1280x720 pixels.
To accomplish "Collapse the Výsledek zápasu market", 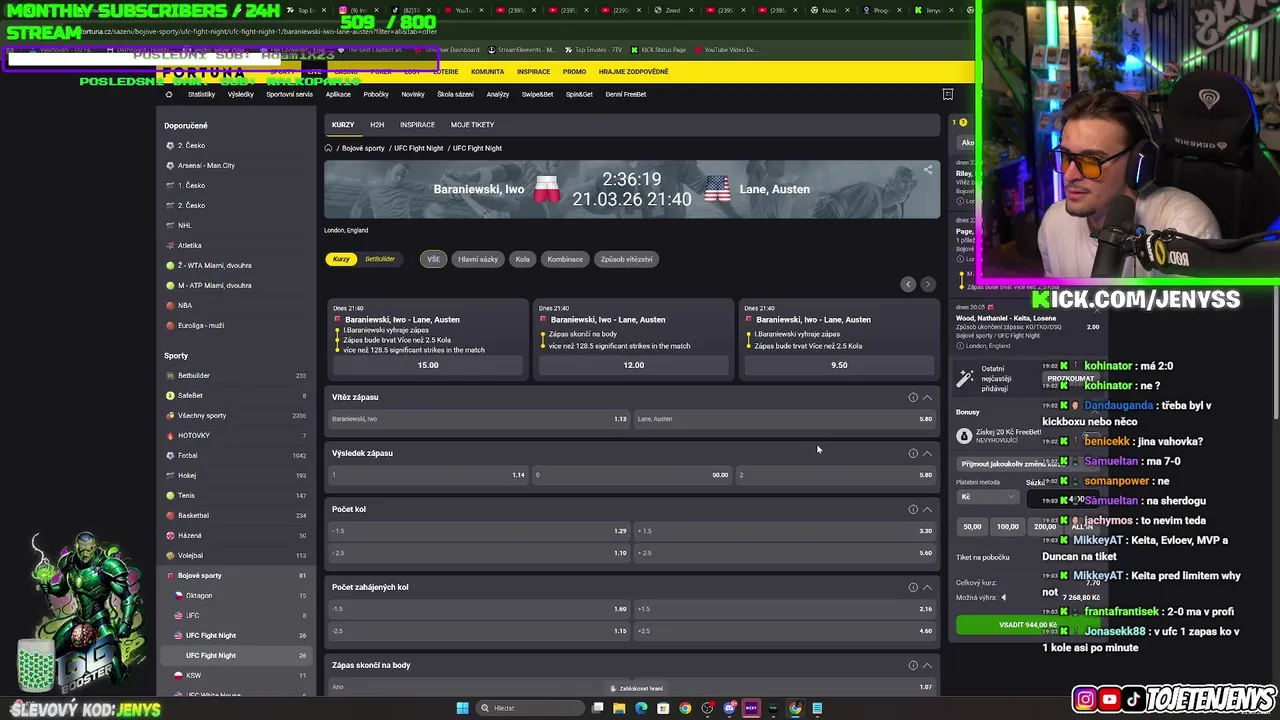I will [927, 453].
